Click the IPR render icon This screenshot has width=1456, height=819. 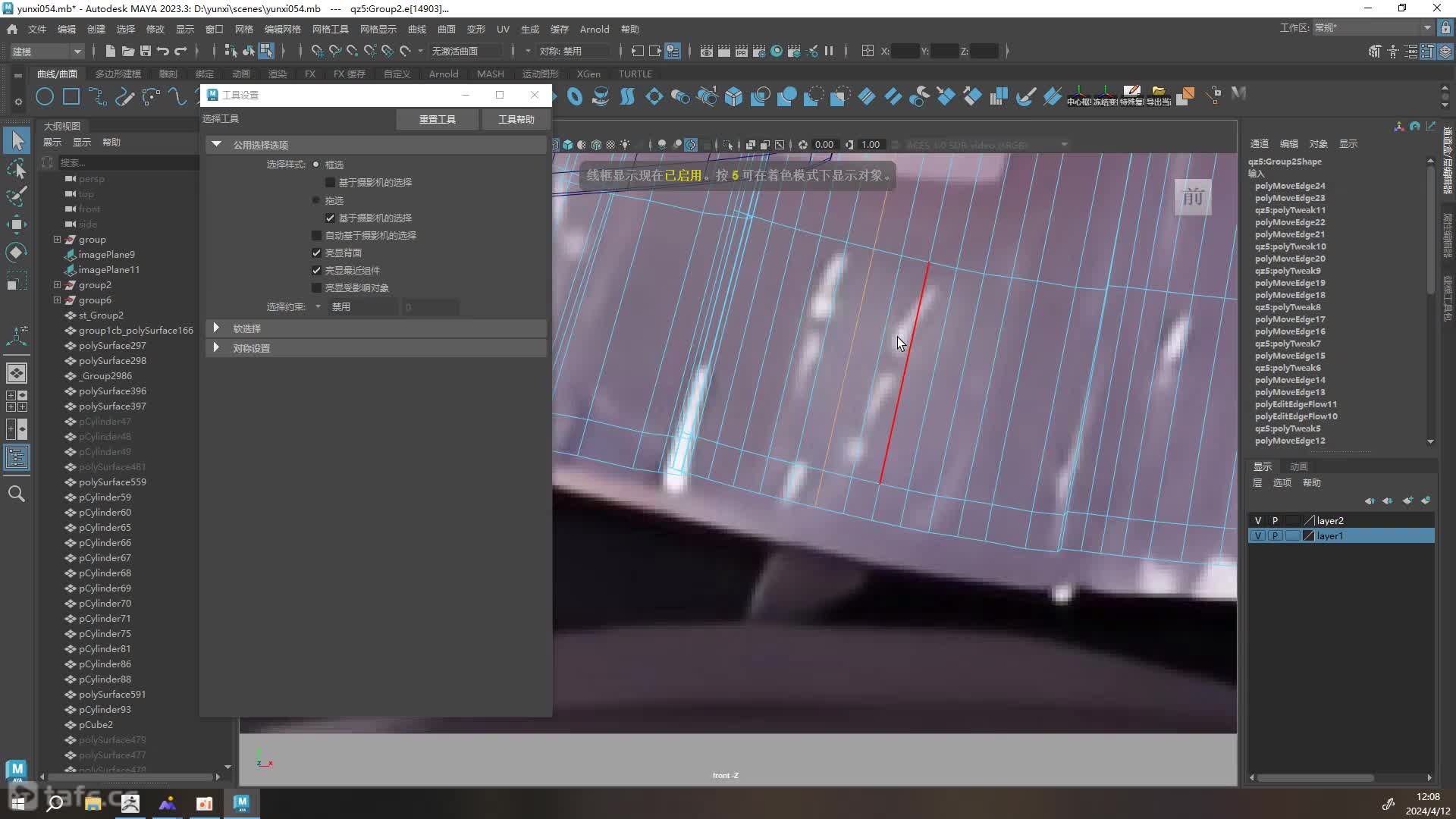(x=742, y=51)
